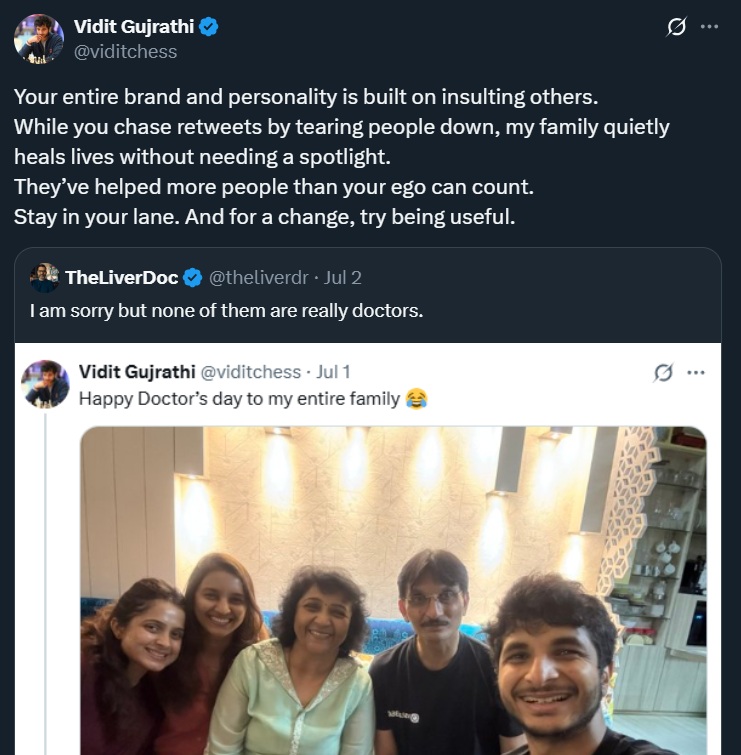The height and width of the screenshot is (755, 741).
Task: Open the family selfie photo
Action: pos(393,590)
